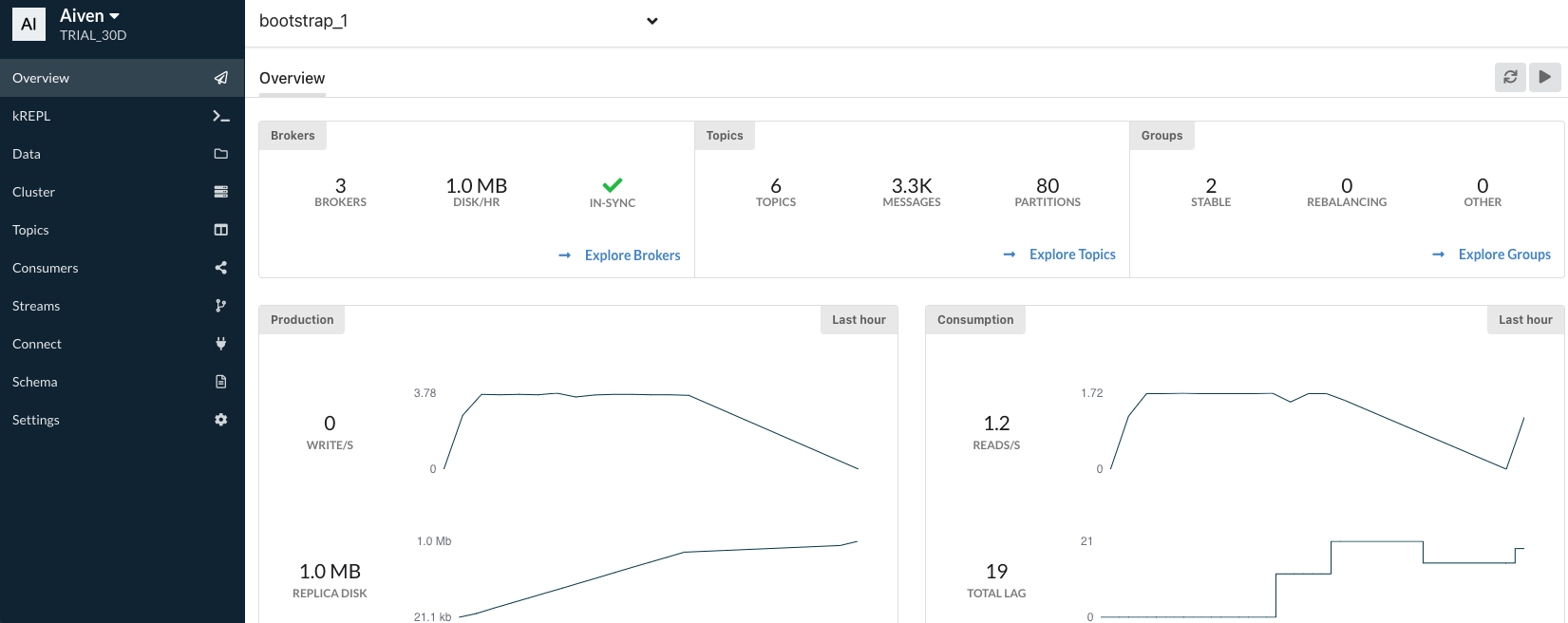Follow the Explore Groups link
1568x623 pixels.
1503,255
